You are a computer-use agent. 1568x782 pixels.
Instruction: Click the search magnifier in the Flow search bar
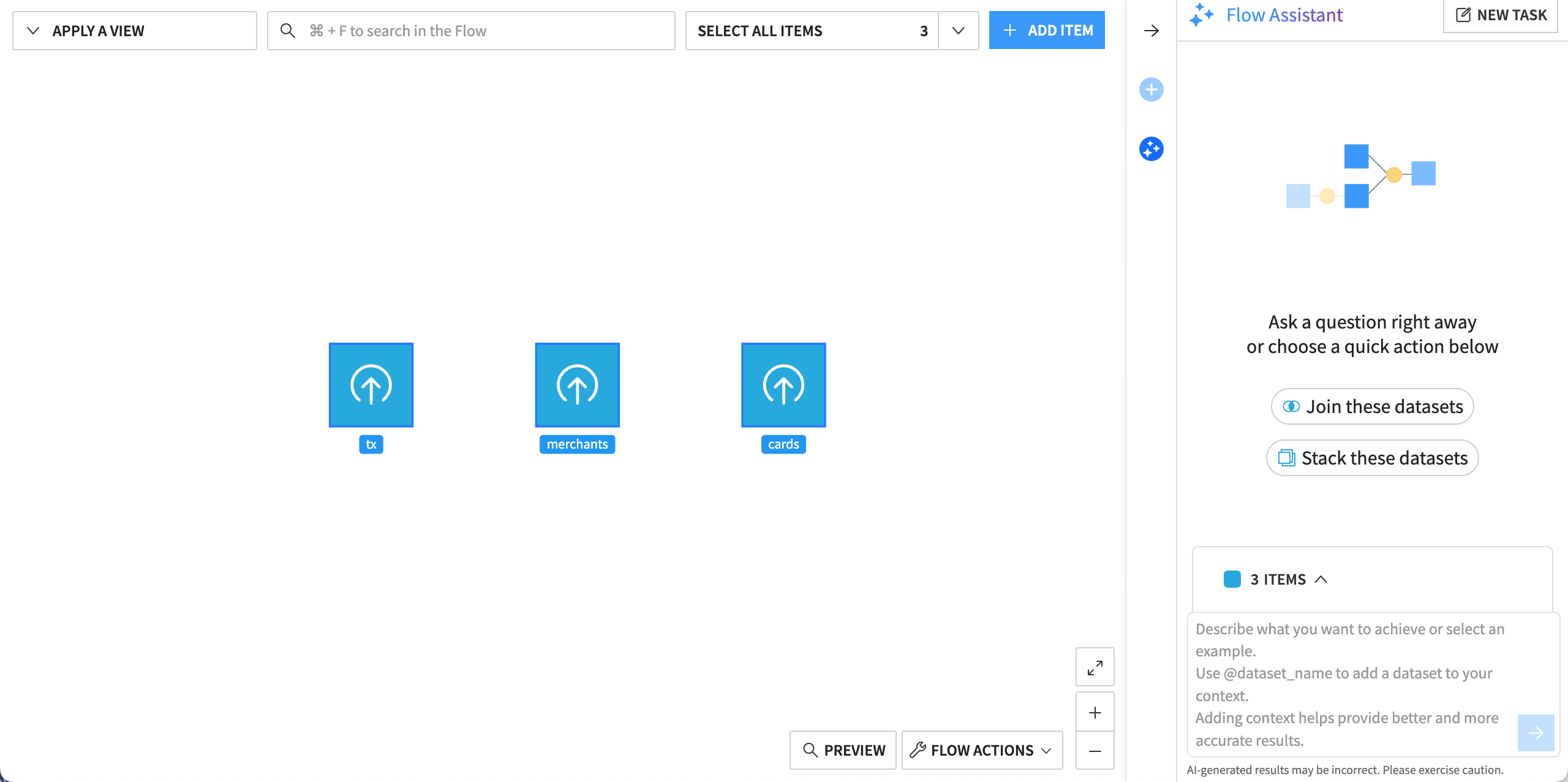[x=288, y=30]
